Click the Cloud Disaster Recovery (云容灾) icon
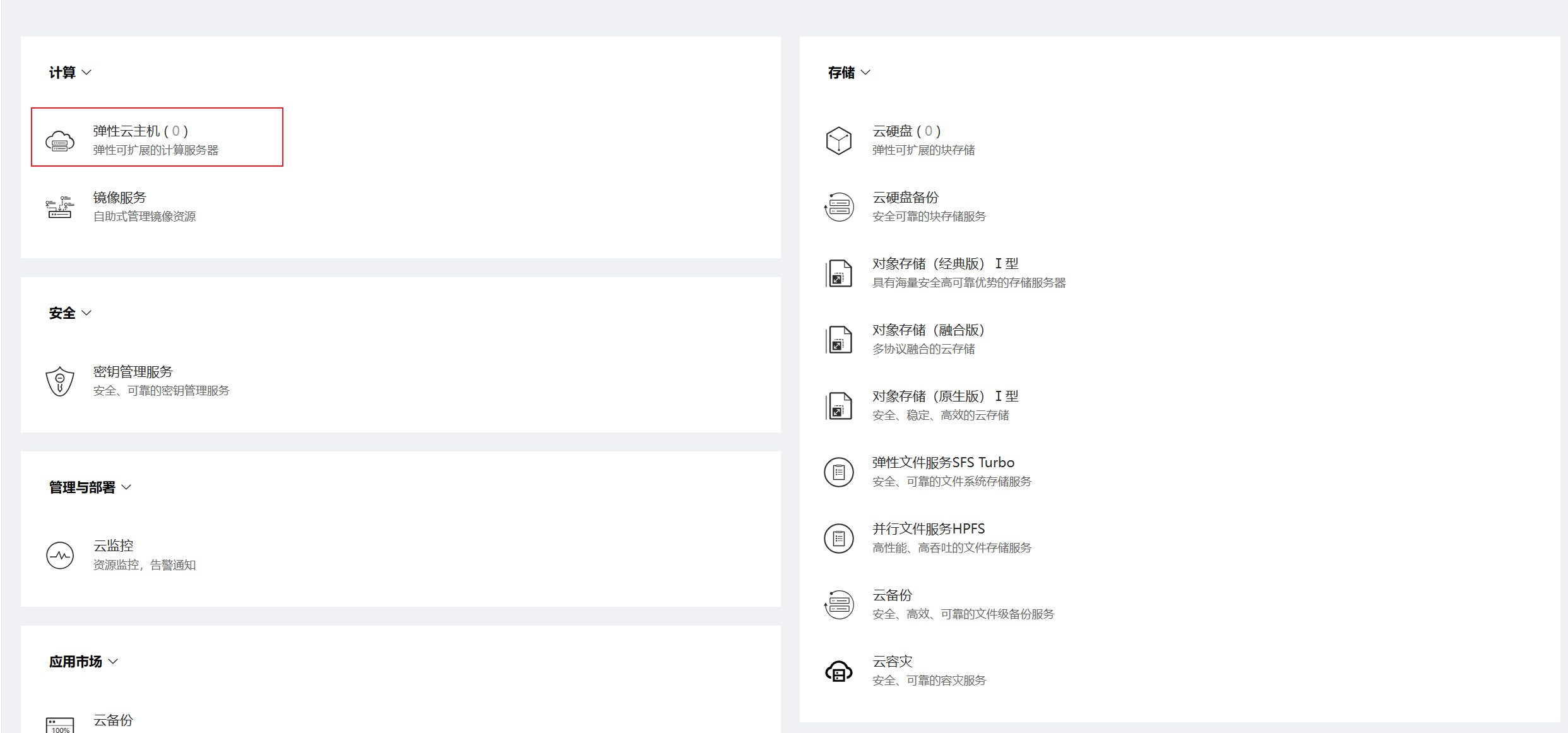The width and height of the screenshot is (1568, 733). pyautogui.click(x=839, y=671)
